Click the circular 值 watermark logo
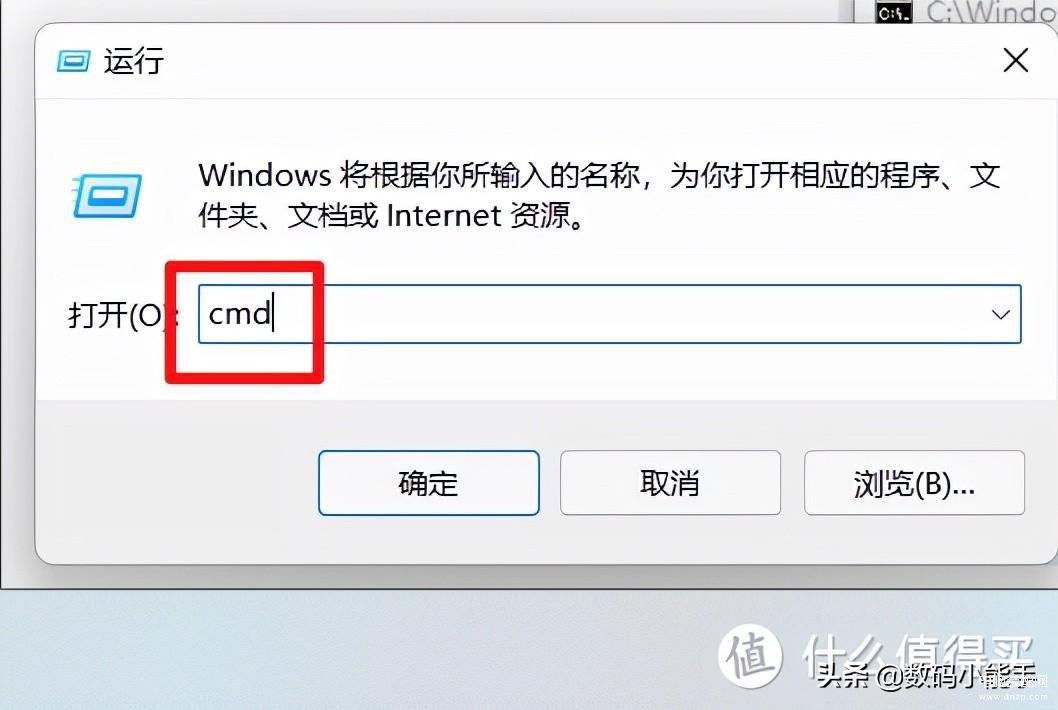 tap(750, 655)
